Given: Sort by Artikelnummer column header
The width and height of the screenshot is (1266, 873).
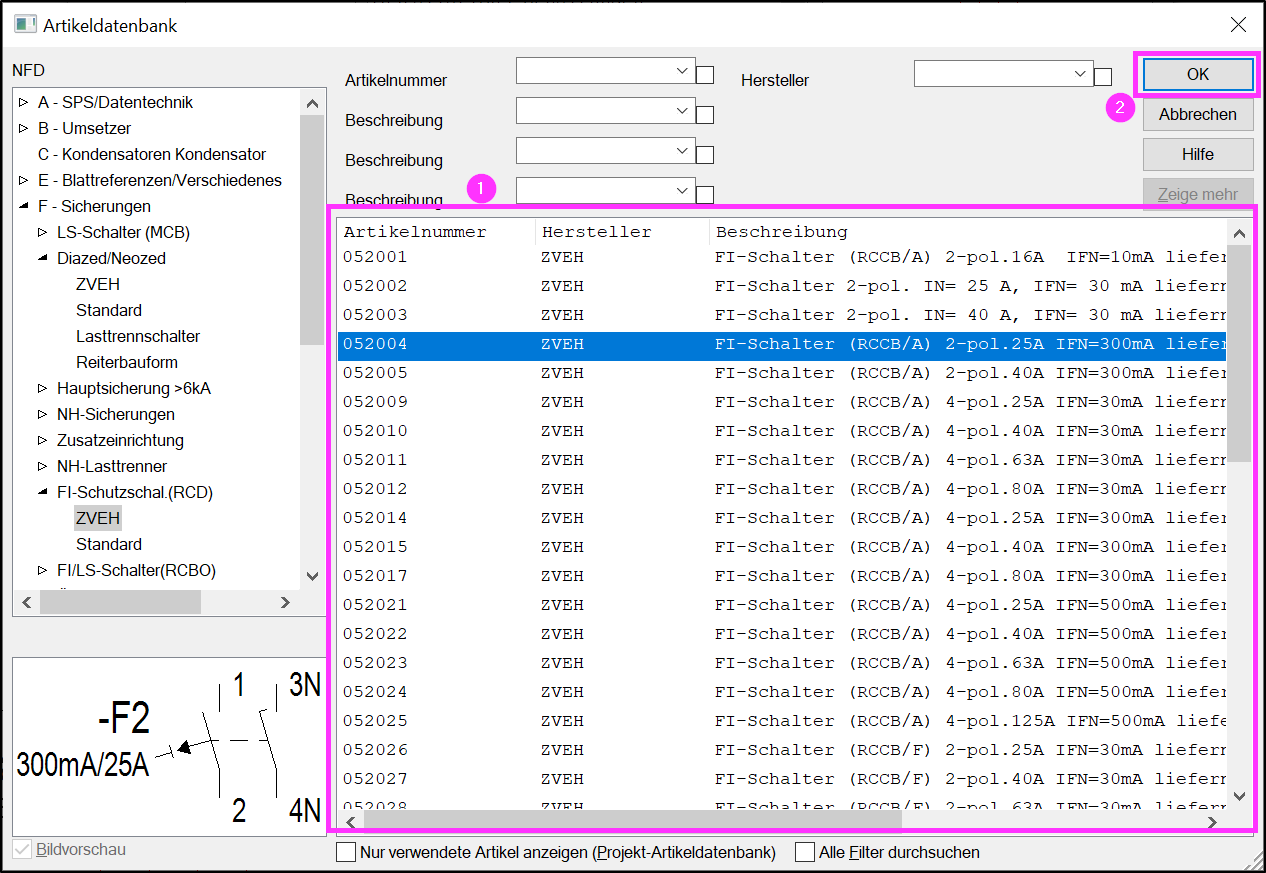Looking at the screenshot, I should point(436,232).
